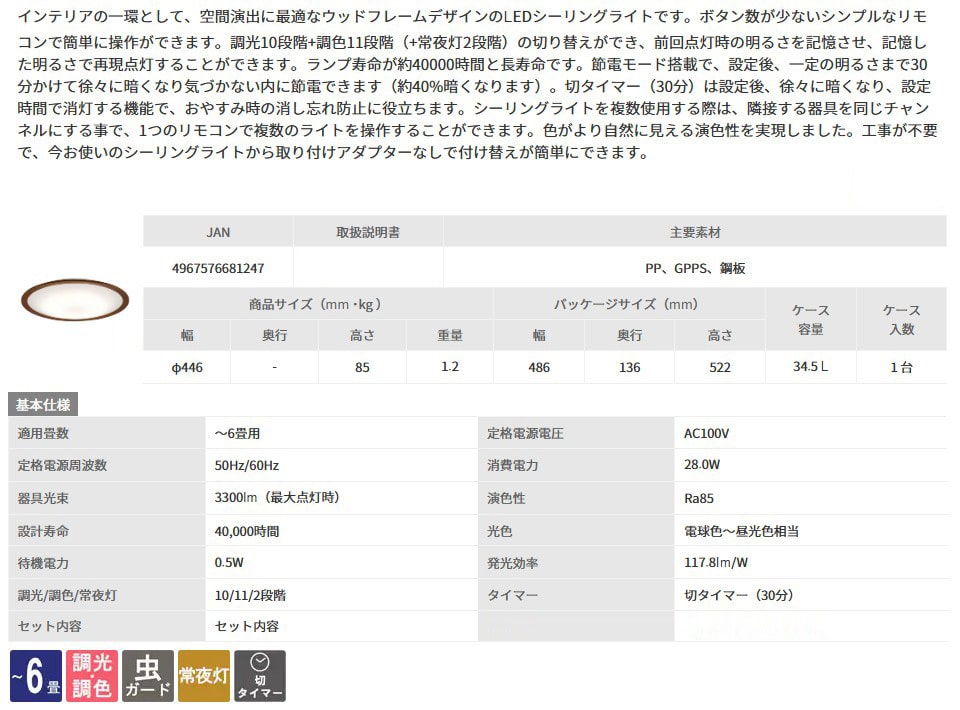Click the empty cell under 取扱説明書

pos(368,268)
